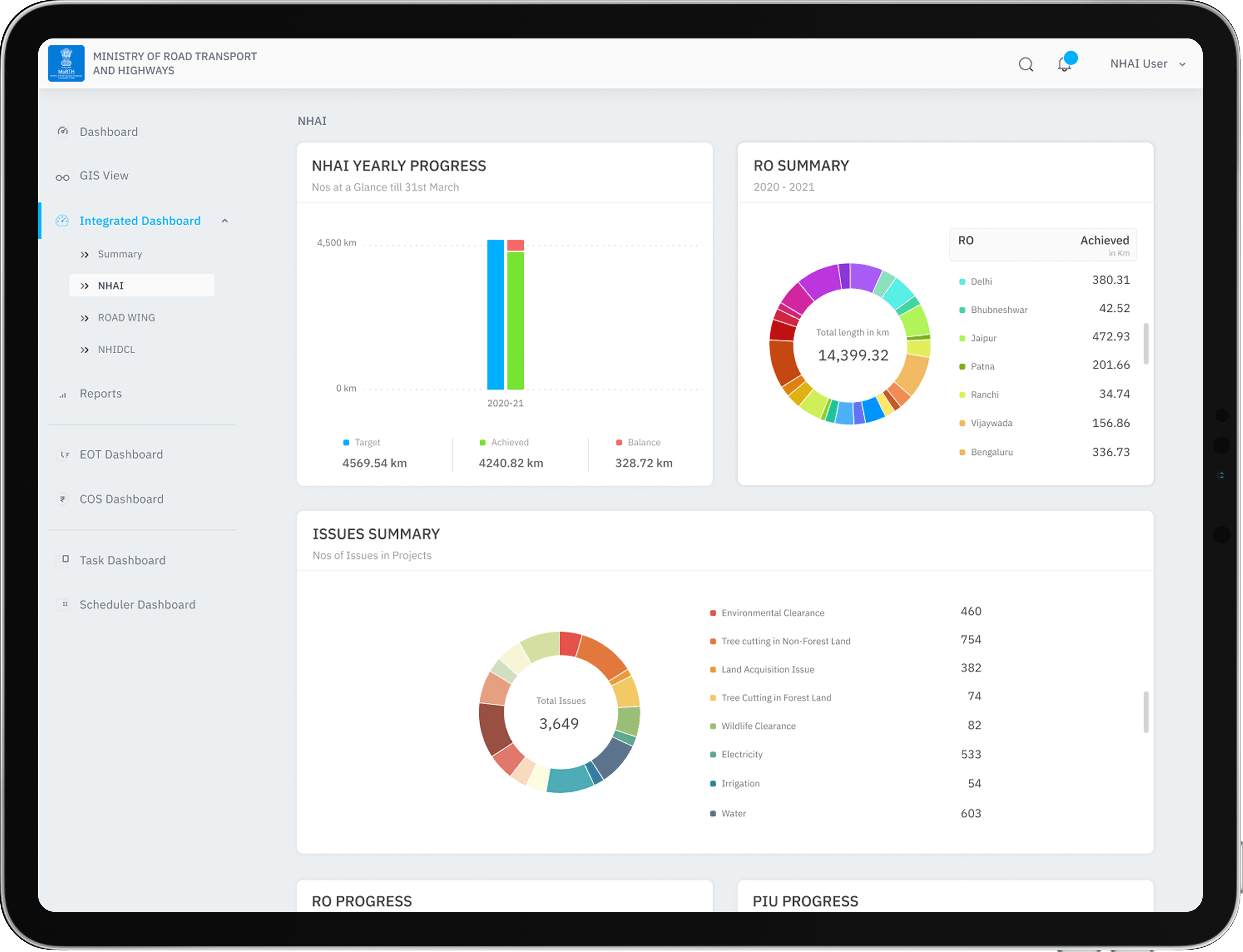Click the 4569.54 km target value
The height and width of the screenshot is (952, 1243).
tap(375, 463)
